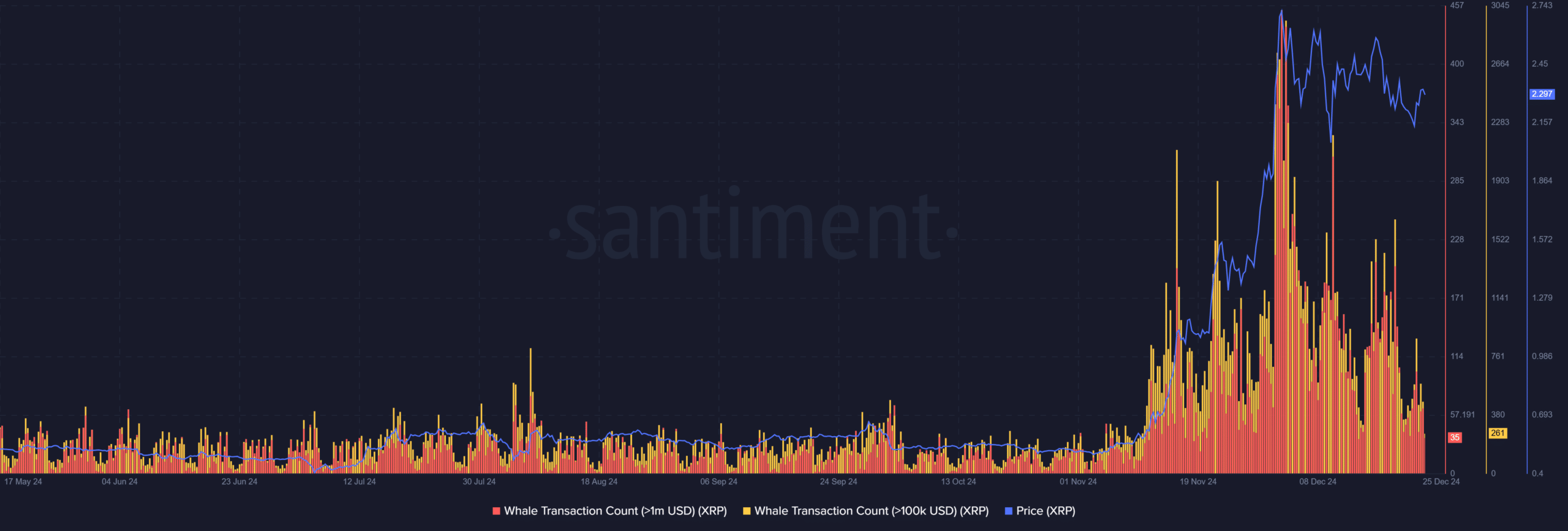This screenshot has height=531, width=1568.
Task: Click the 228 axis value
Action: tap(1457, 239)
